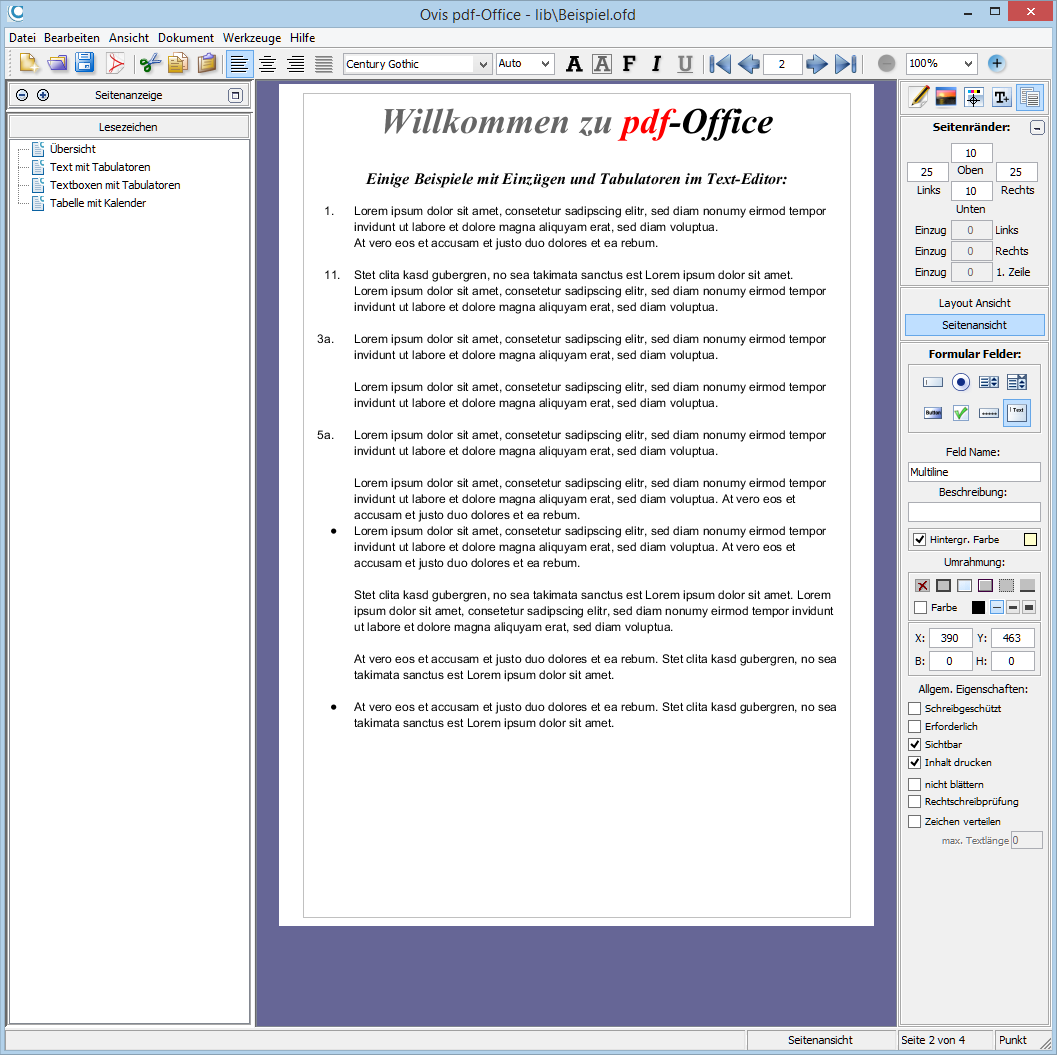Insert a list box form field
The image size is (1057, 1055).
pyautogui.click(x=989, y=382)
